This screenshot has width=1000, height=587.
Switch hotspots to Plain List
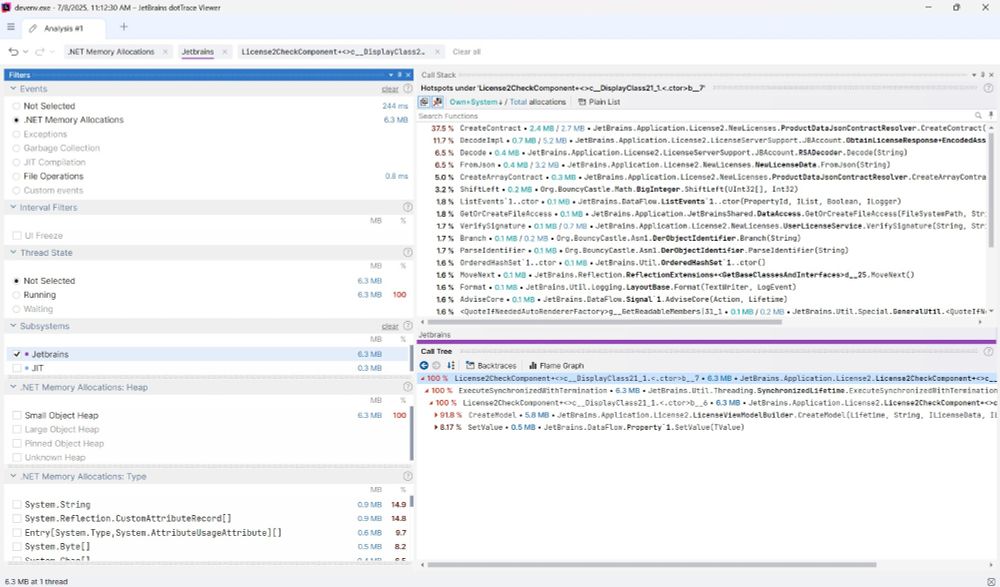pyautogui.click(x=599, y=102)
